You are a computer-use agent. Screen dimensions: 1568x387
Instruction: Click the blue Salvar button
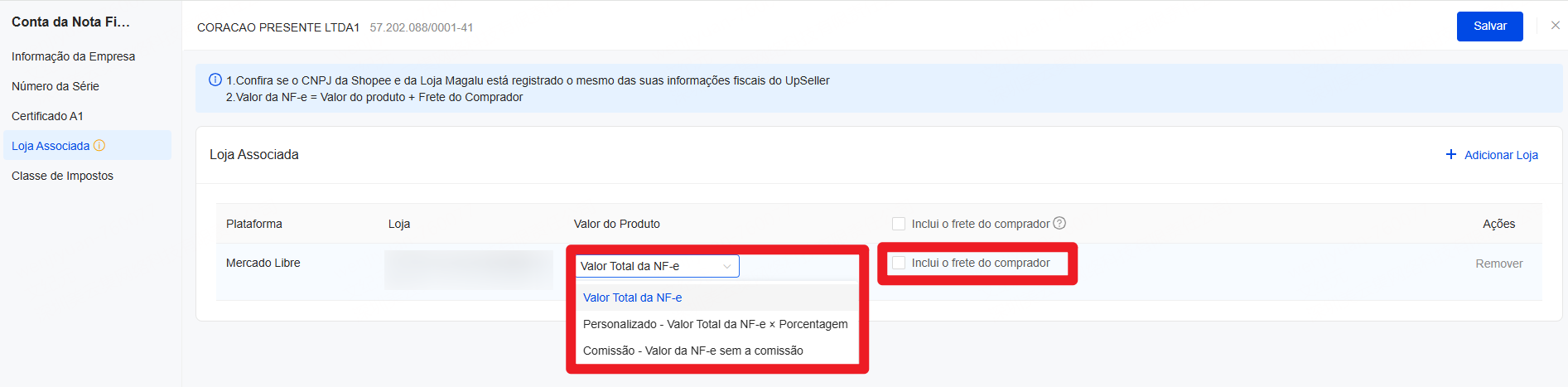(1489, 27)
